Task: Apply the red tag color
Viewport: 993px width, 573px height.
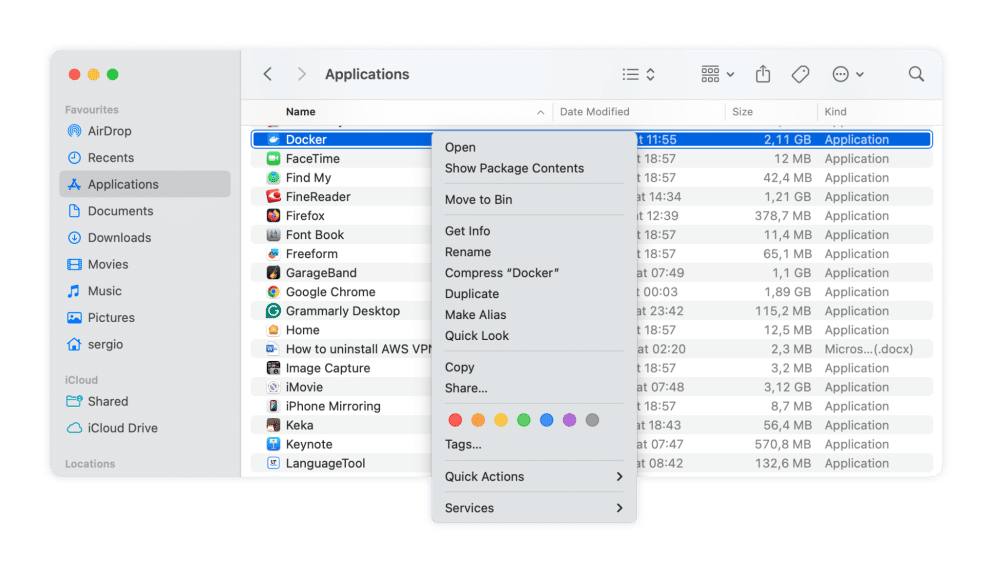Action: coord(455,420)
